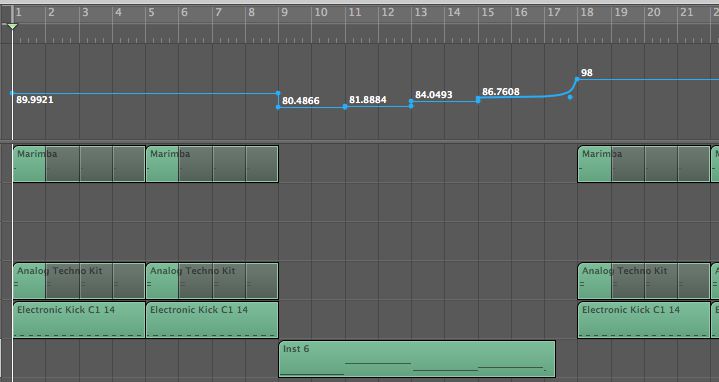The height and width of the screenshot is (382, 719).
Task: Select the 84.0493 tempo point
Action: coord(411,101)
